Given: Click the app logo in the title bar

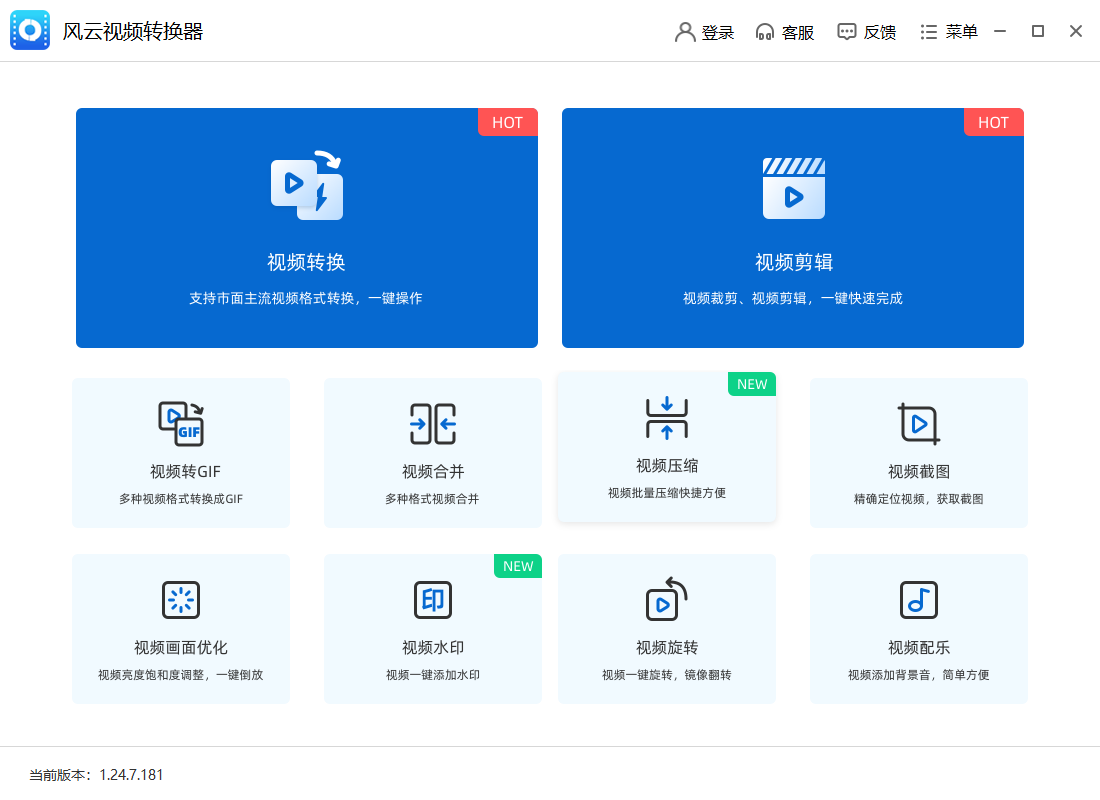Looking at the screenshot, I should [x=29, y=30].
